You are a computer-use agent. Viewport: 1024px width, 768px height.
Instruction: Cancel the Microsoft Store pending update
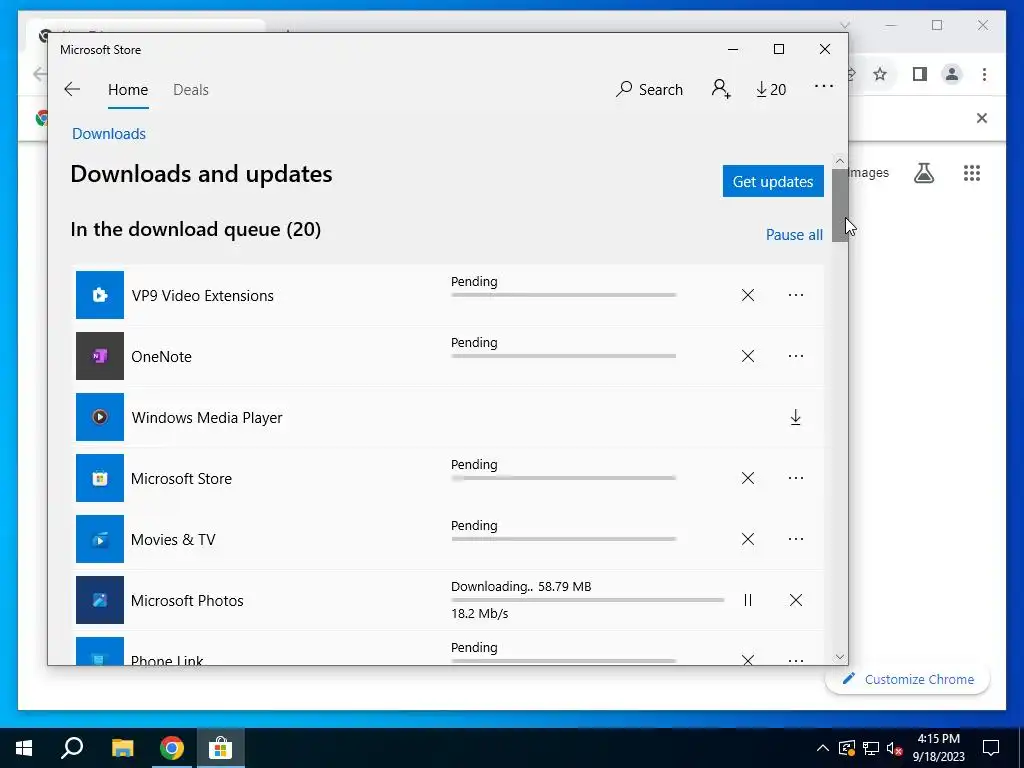point(748,478)
